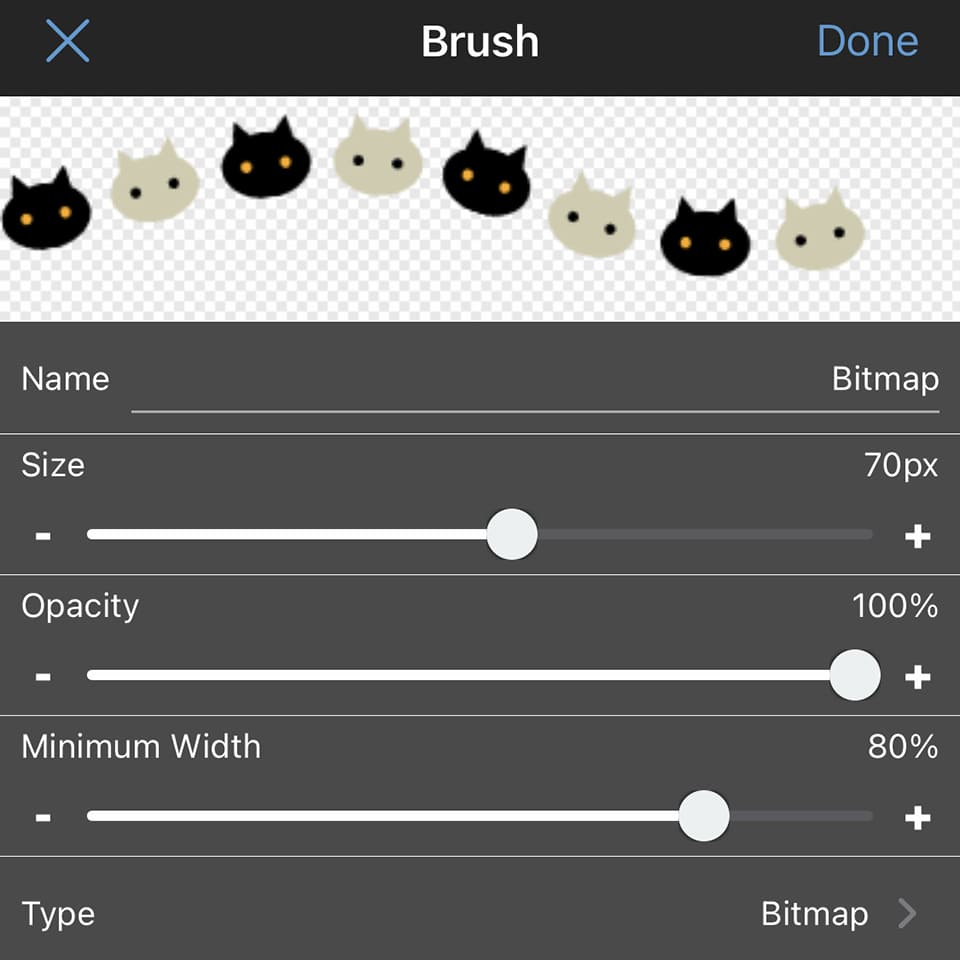The height and width of the screenshot is (960, 960).
Task: Click the Opacity slider handle
Action: click(x=855, y=675)
